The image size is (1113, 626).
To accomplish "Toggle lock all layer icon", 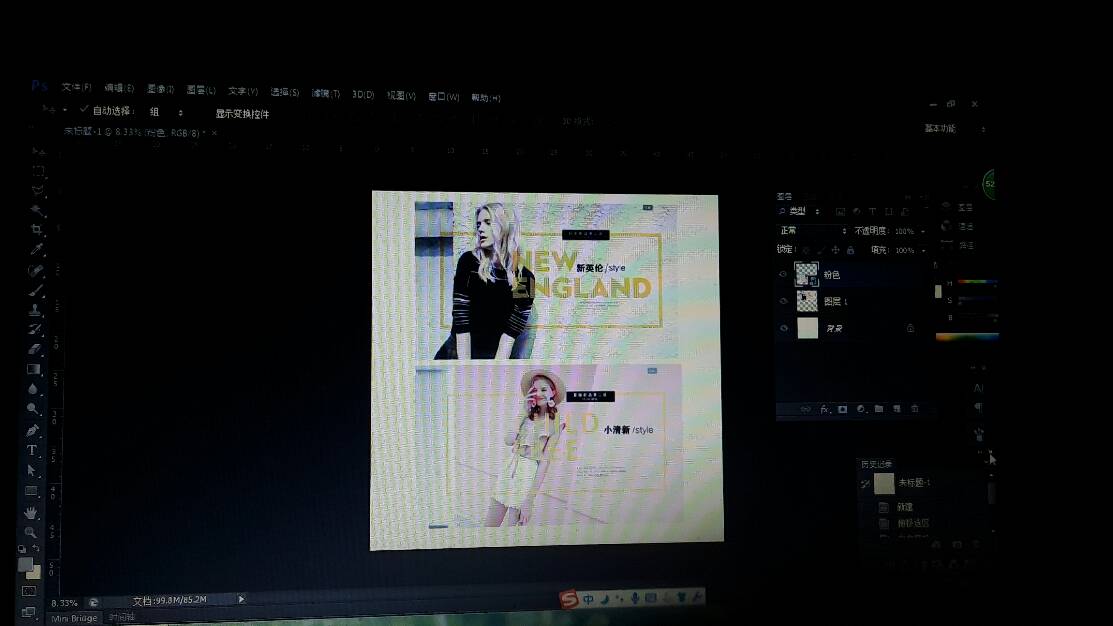I will [x=850, y=250].
